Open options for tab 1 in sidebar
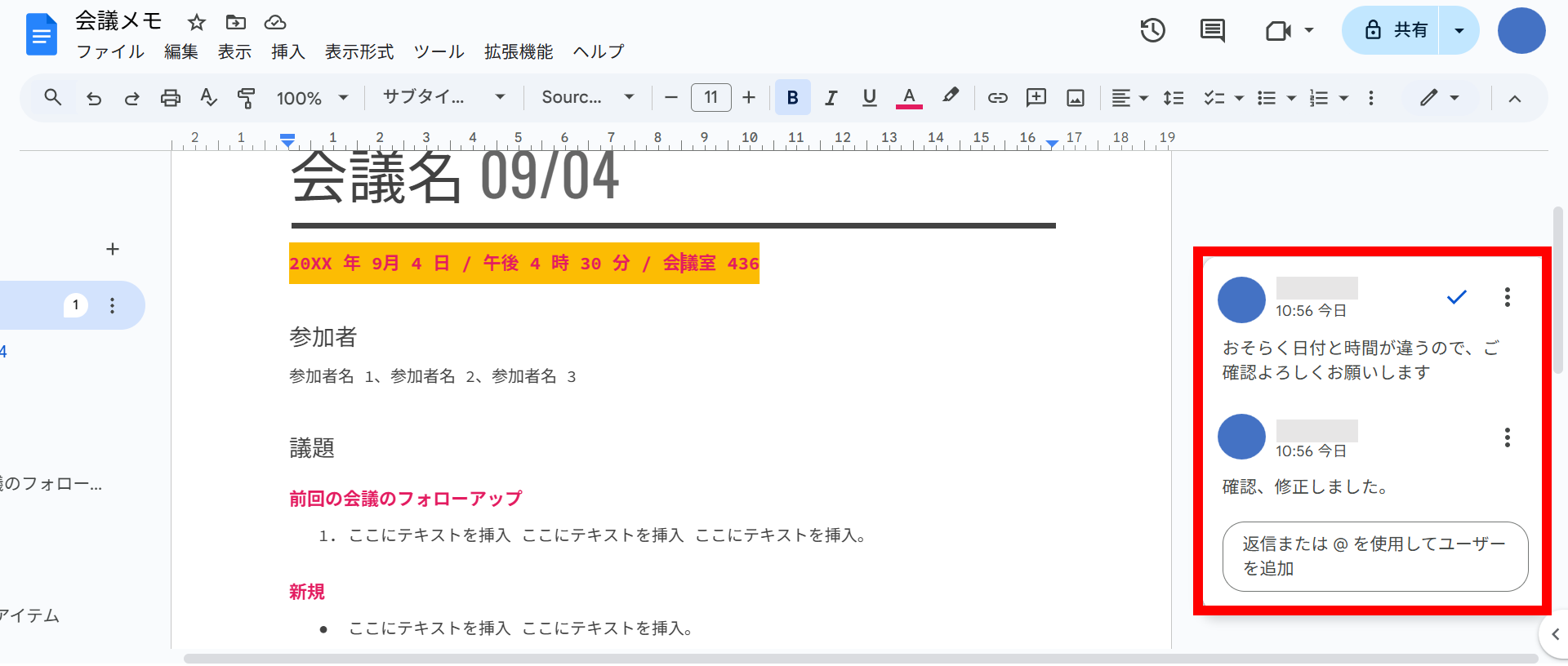 click(x=113, y=305)
